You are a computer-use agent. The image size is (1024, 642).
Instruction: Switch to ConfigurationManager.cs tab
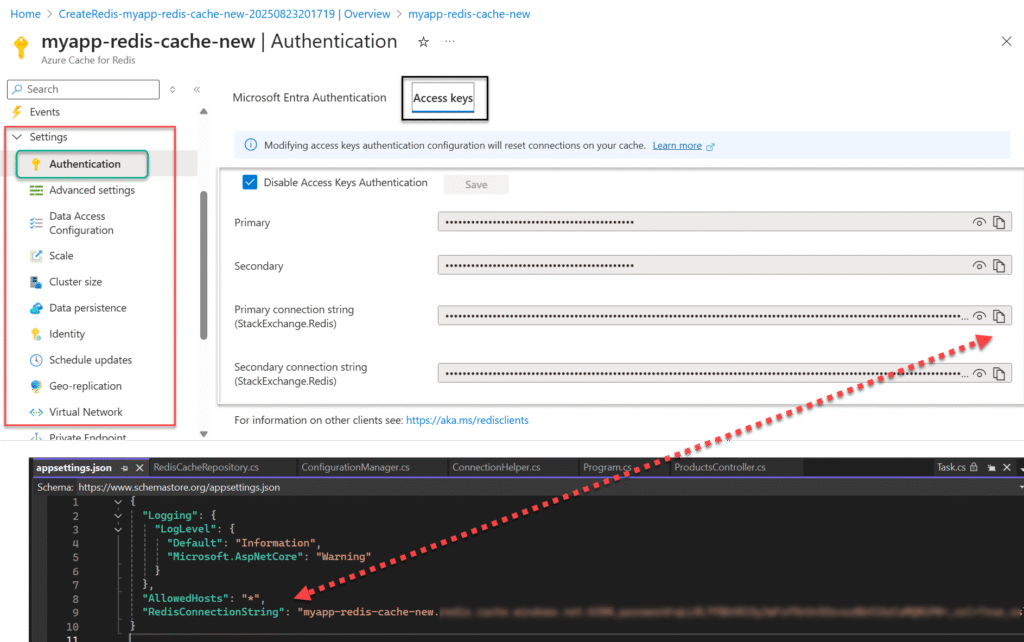[355, 467]
